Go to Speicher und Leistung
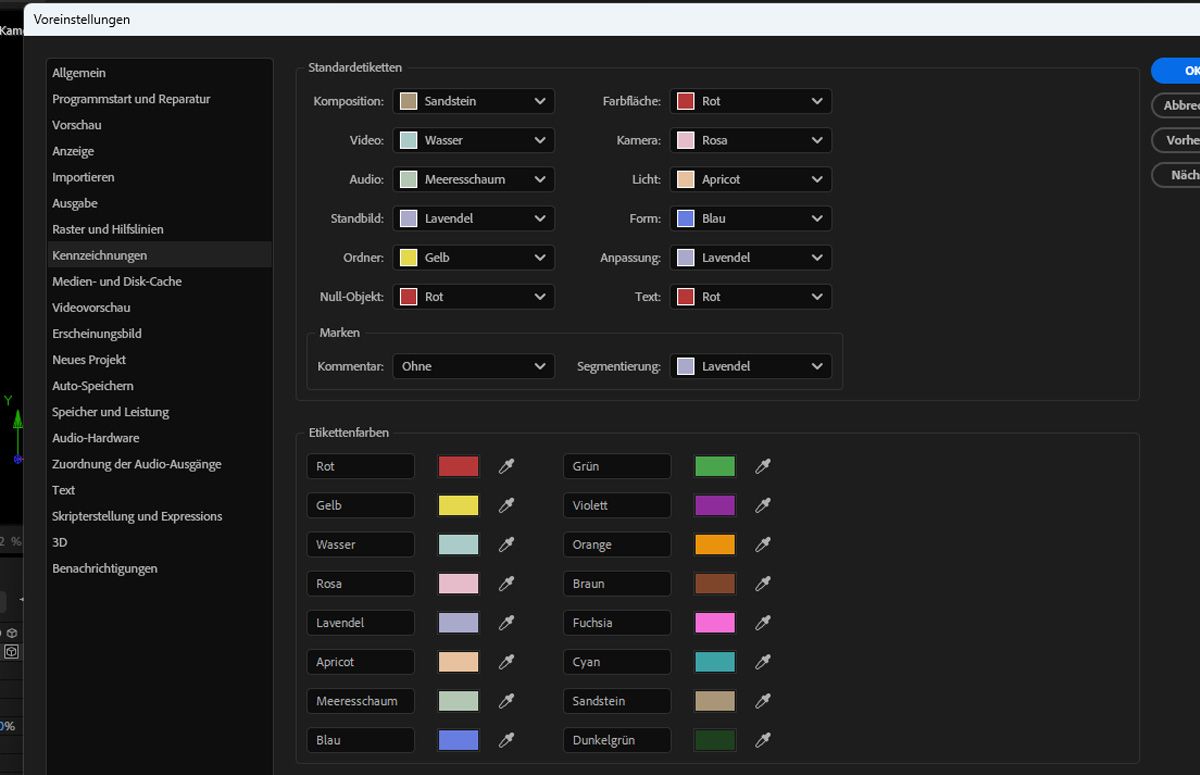1200x775 pixels. coord(160,412)
